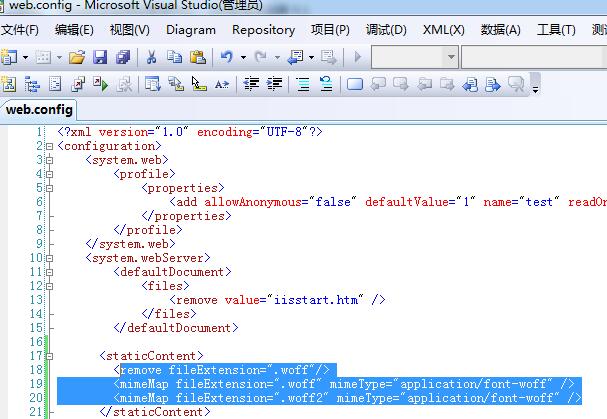Open the XML(X) menu
607x419 pixels.
click(444, 30)
